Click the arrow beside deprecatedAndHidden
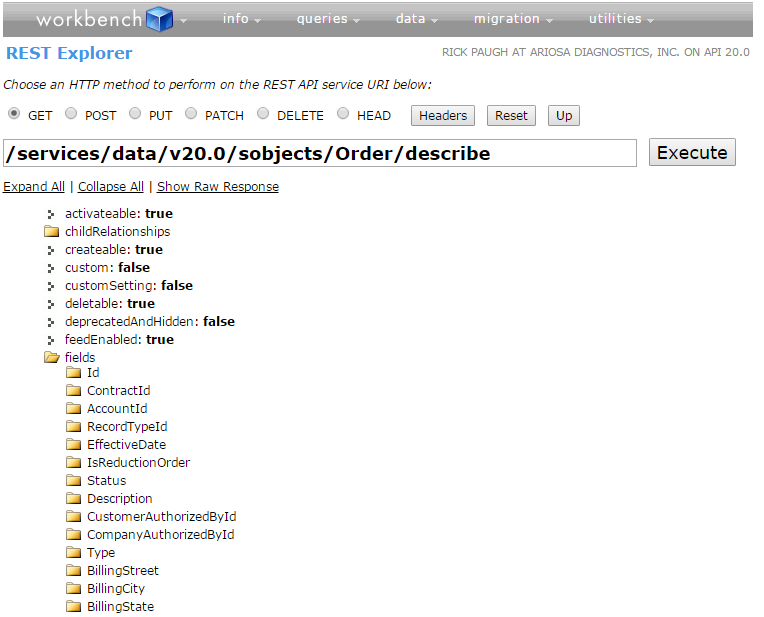This screenshot has width=764, height=617. tap(51, 322)
